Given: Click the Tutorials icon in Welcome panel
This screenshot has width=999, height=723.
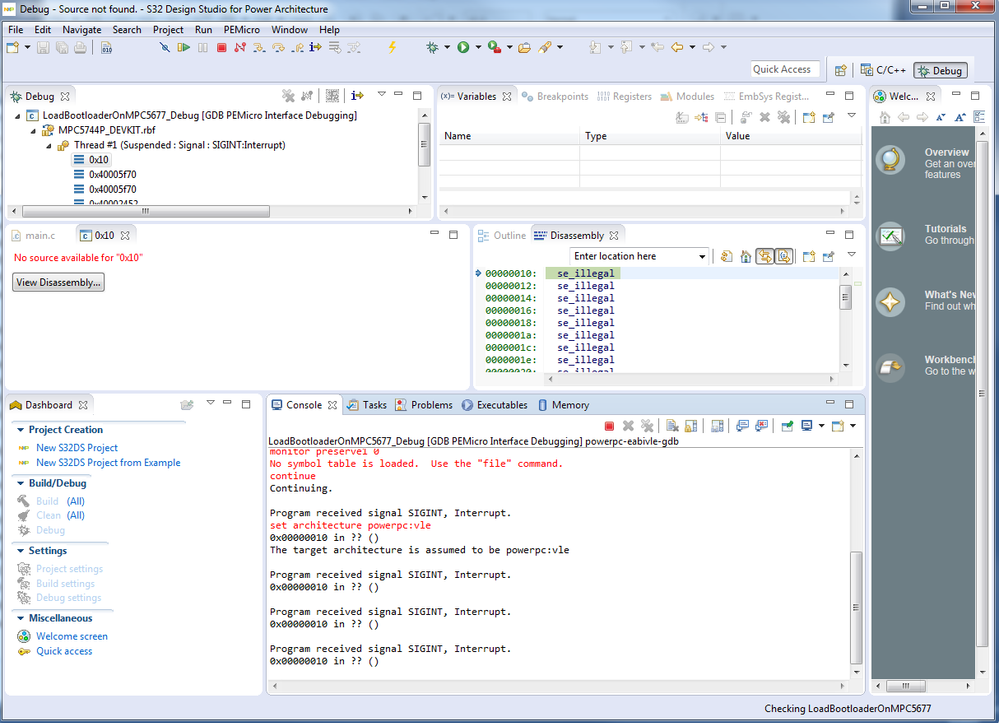Looking at the screenshot, I should [x=890, y=236].
